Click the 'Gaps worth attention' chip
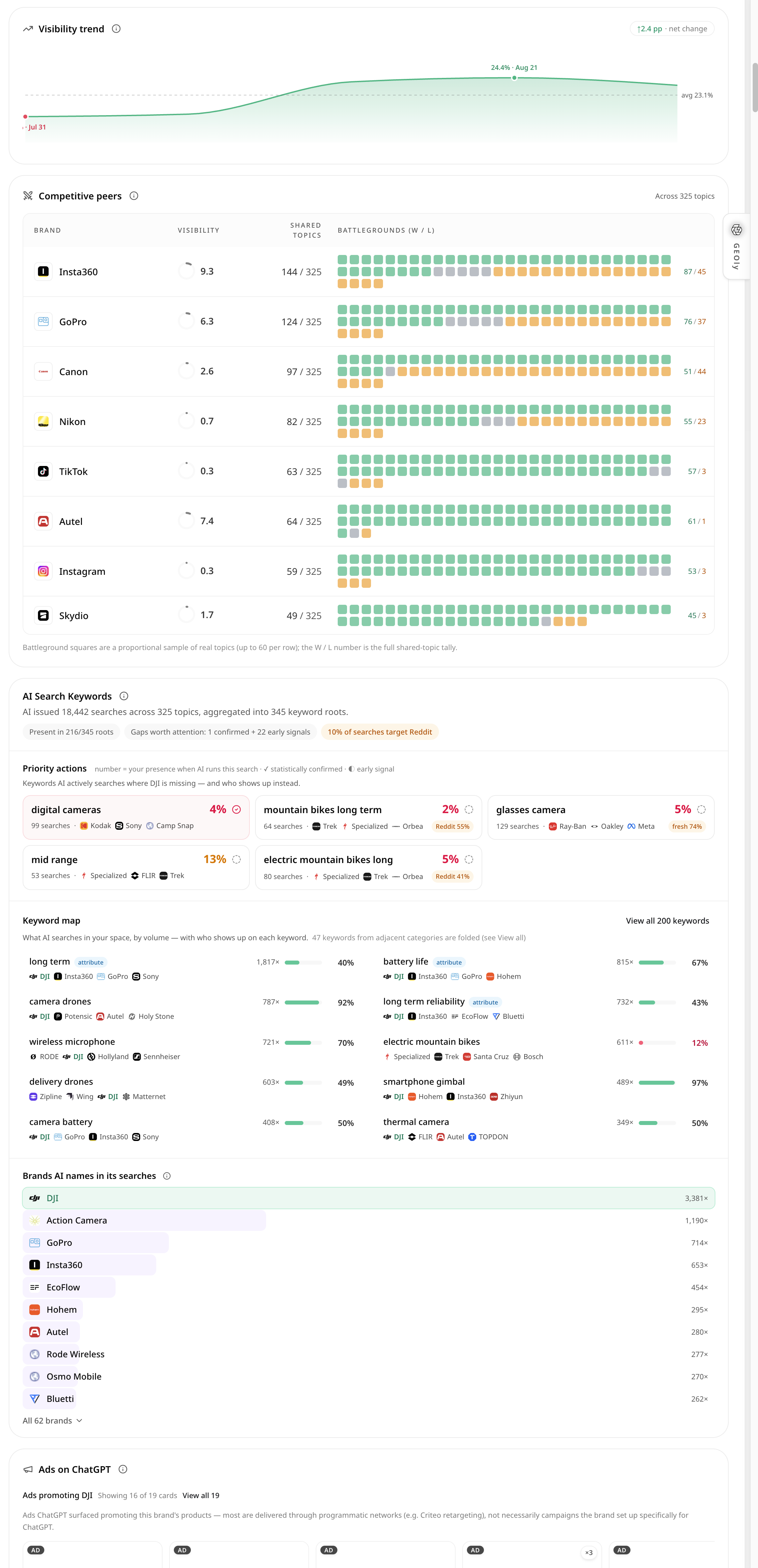 220,732
